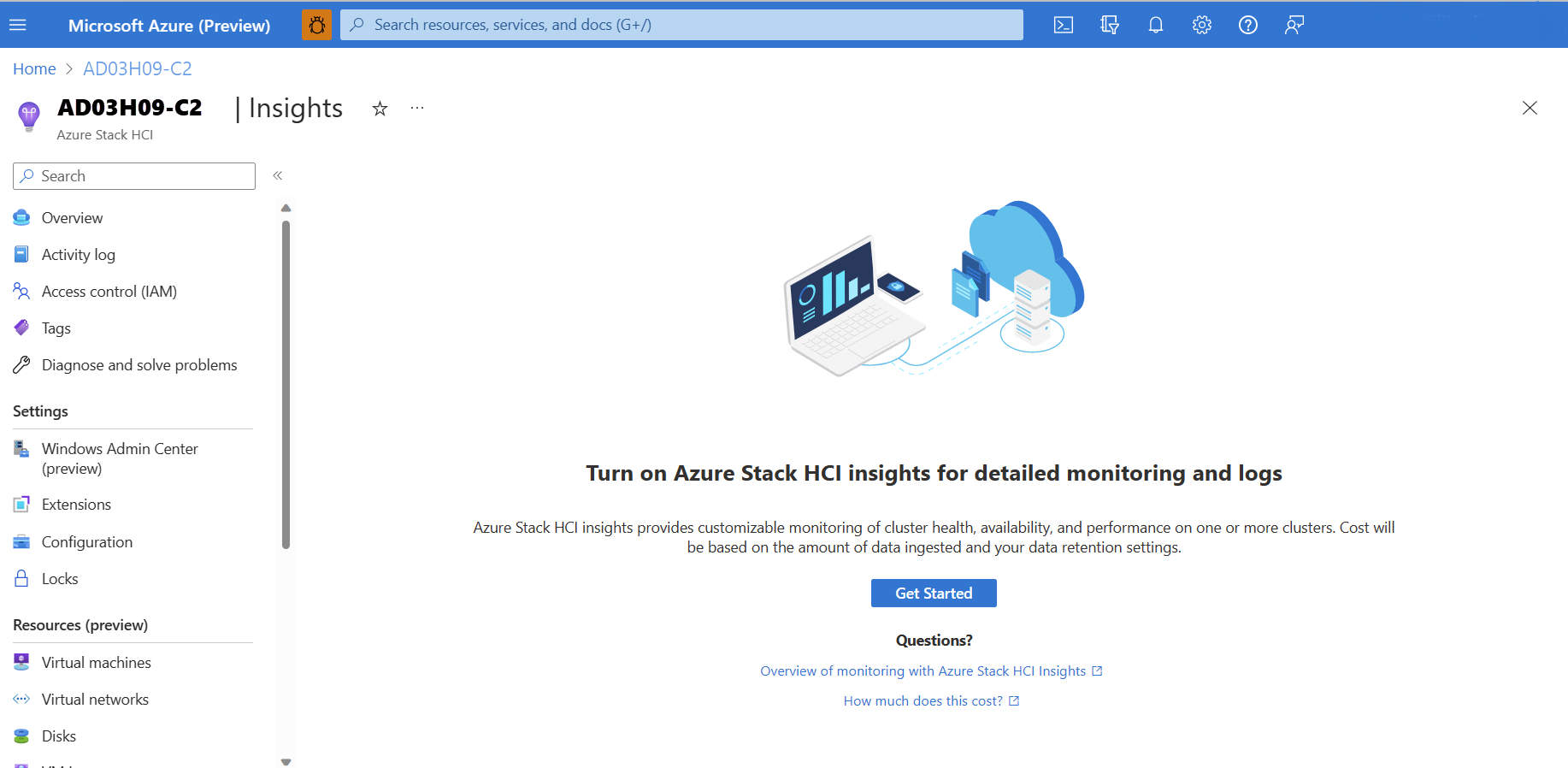Click the external link icon beside cost link
The height and width of the screenshot is (768, 1568).
(1014, 701)
